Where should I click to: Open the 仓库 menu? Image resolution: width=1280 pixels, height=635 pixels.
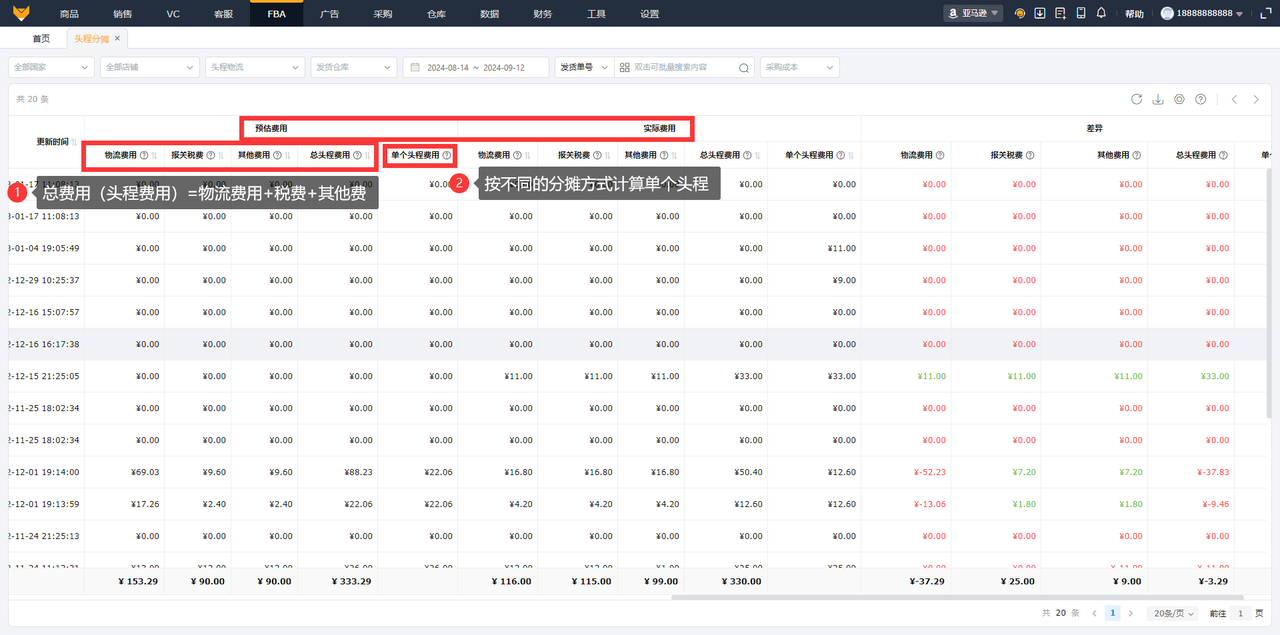pyautogui.click(x=436, y=14)
